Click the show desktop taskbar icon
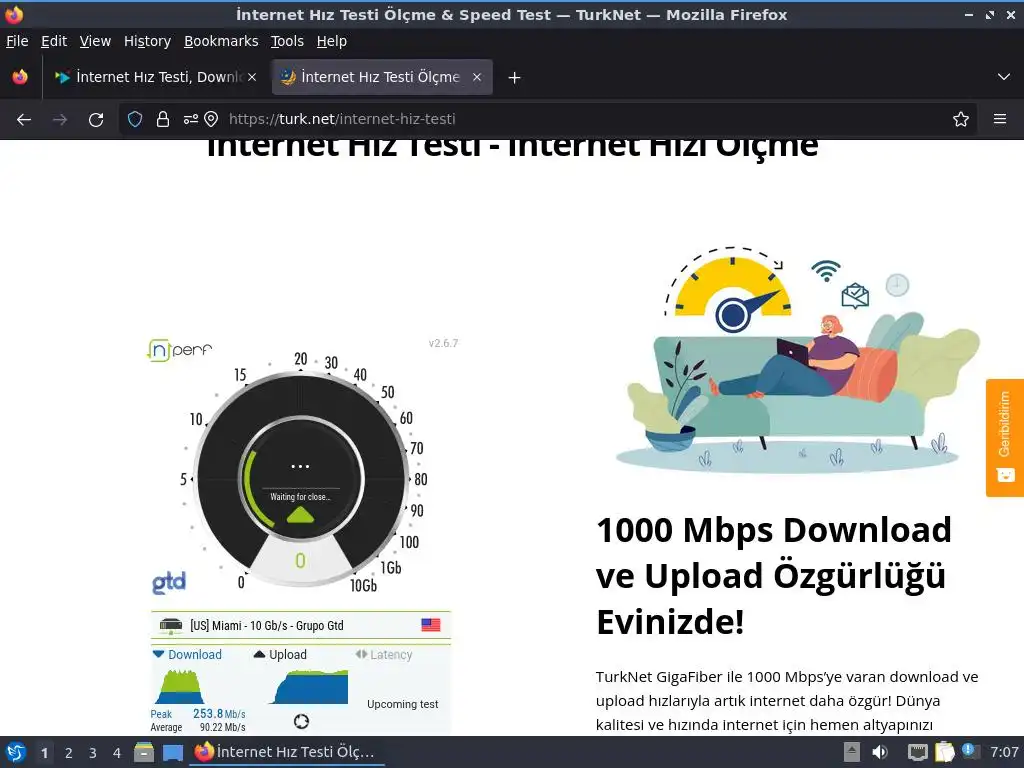 tap(173, 753)
